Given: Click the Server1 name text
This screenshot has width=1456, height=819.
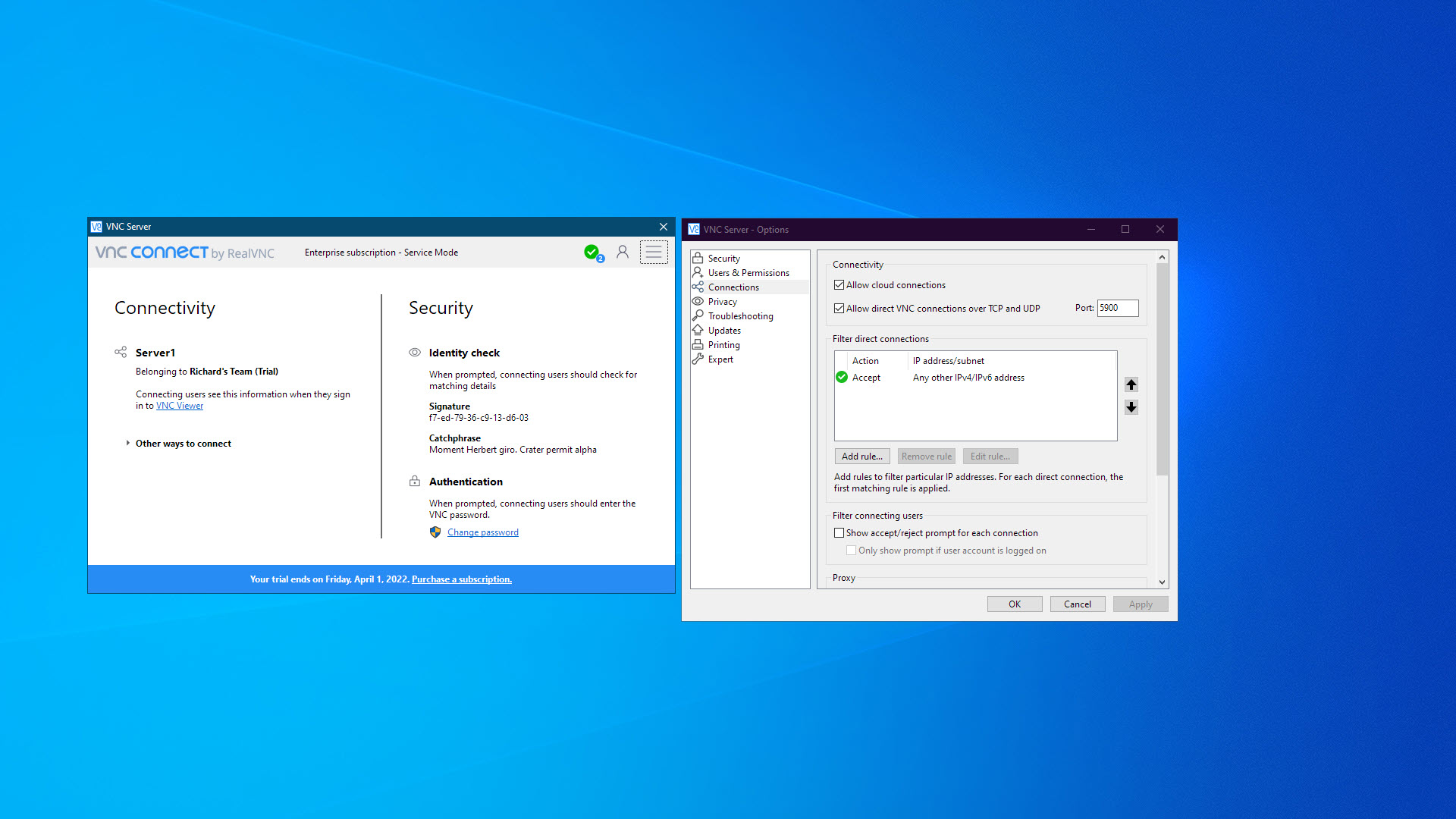Looking at the screenshot, I should point(155,353).
